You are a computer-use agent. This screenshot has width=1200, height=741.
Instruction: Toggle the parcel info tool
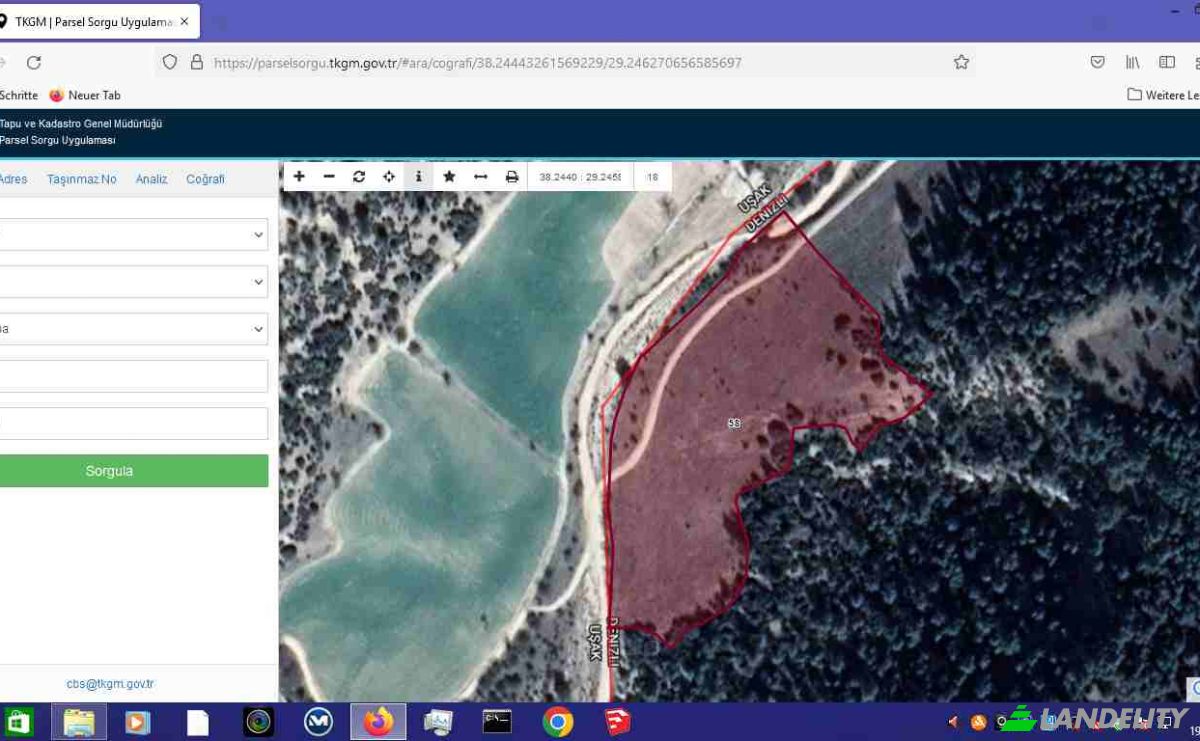418,176
